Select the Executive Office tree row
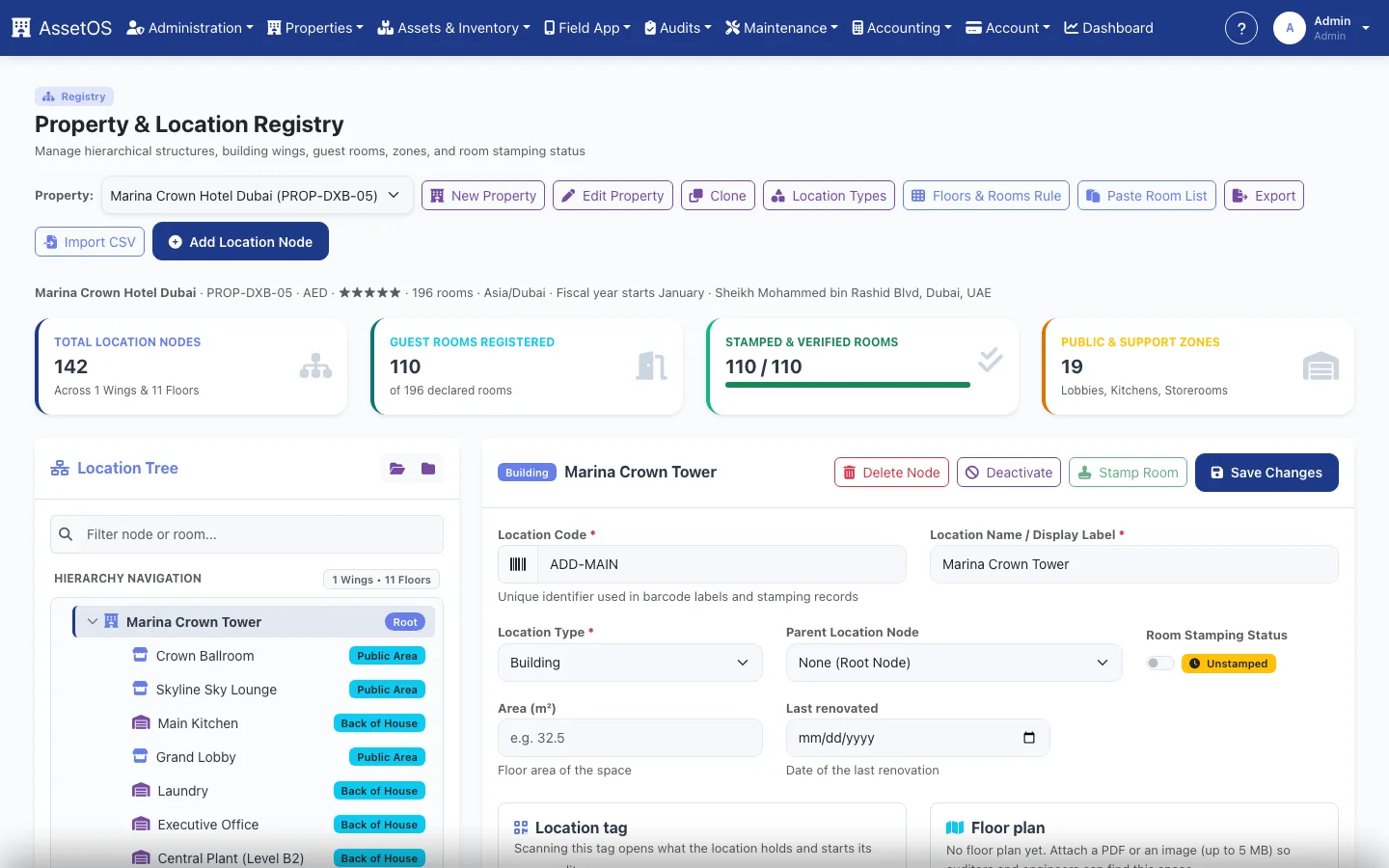The height and width of the screenshot is (868, 1389). (254, 824)
